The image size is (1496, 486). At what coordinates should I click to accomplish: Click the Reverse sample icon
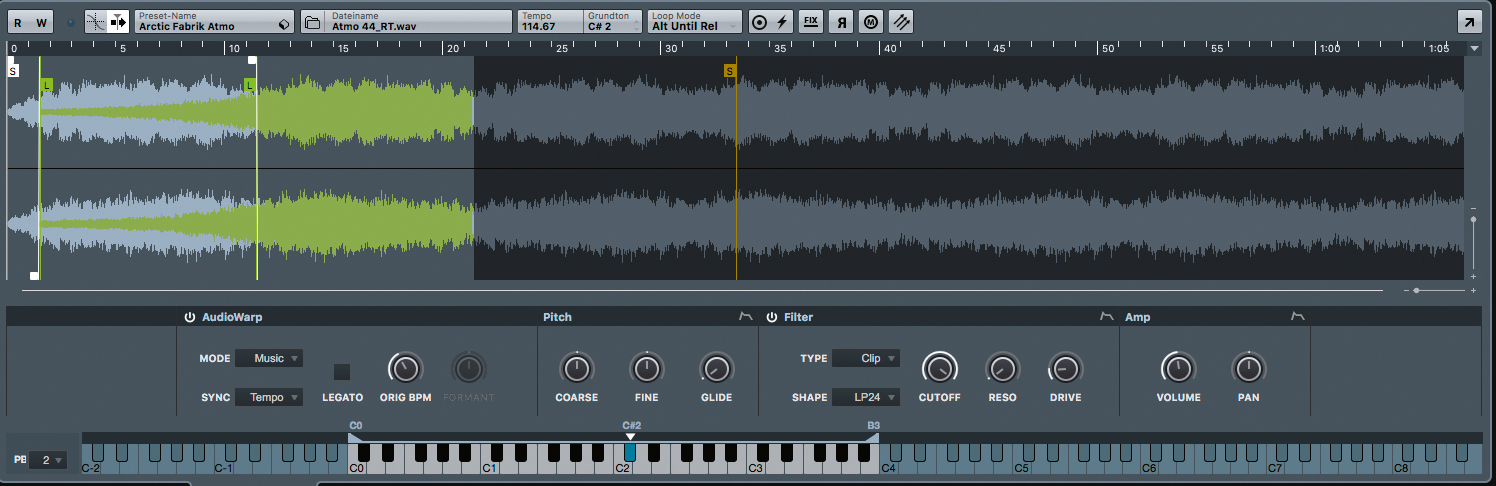[x=842, y=22]
